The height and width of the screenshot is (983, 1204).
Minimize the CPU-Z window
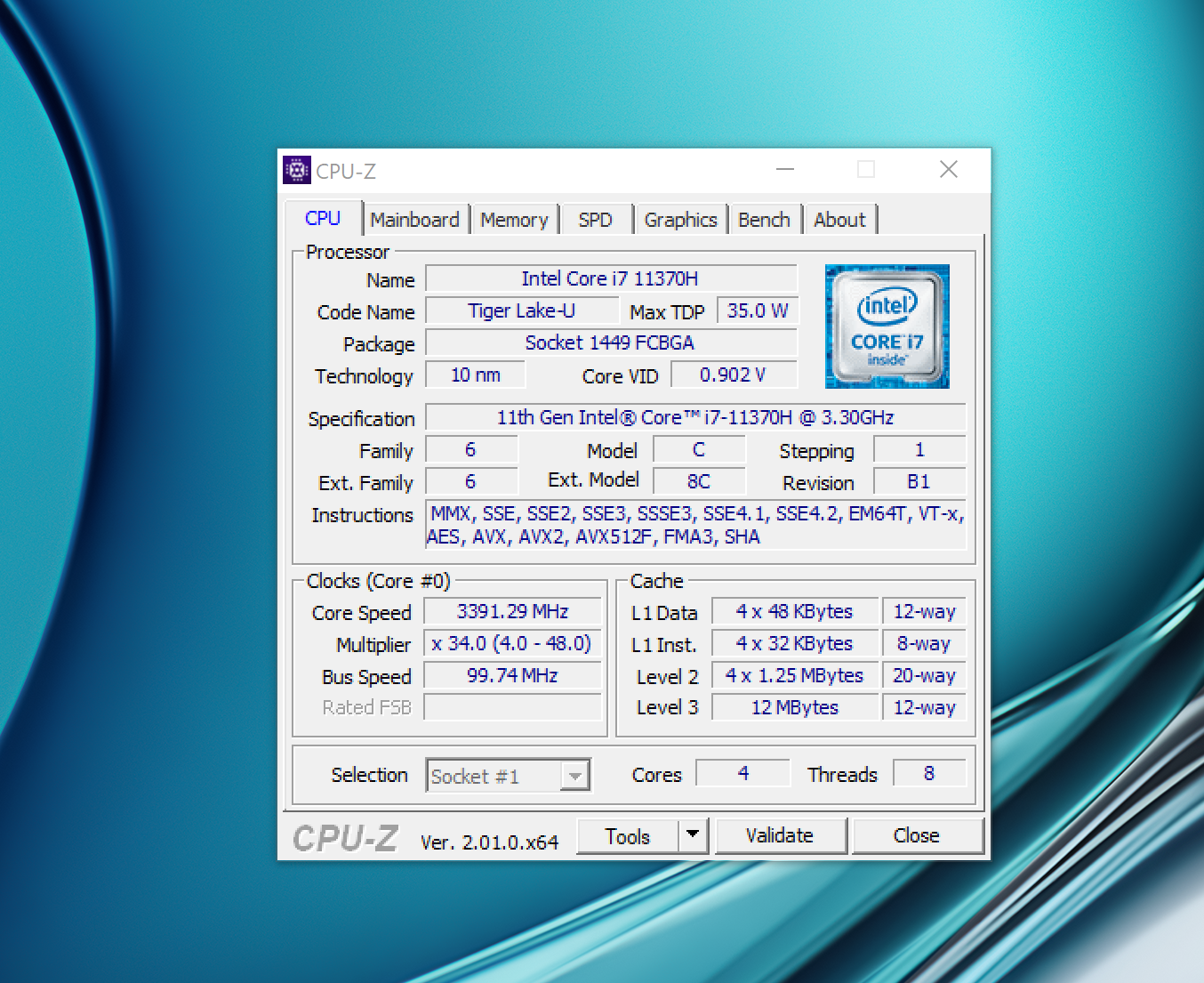(x=785, y=169)
